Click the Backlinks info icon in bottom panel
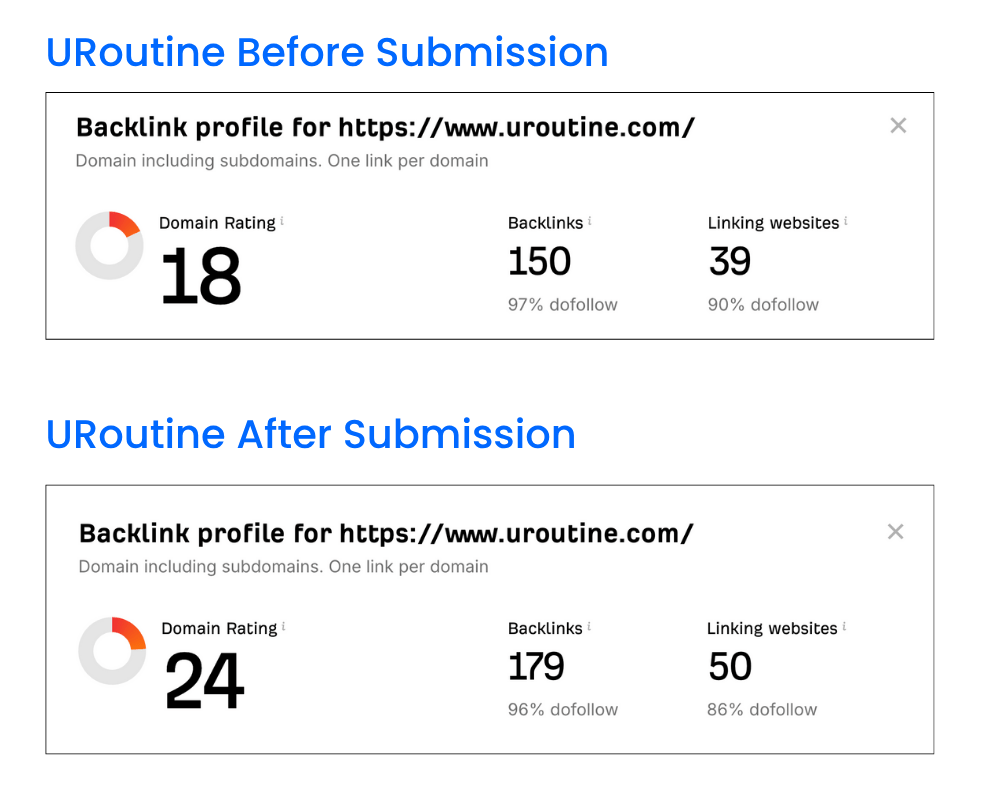This screenshot has height=797, width=985. 589,627
